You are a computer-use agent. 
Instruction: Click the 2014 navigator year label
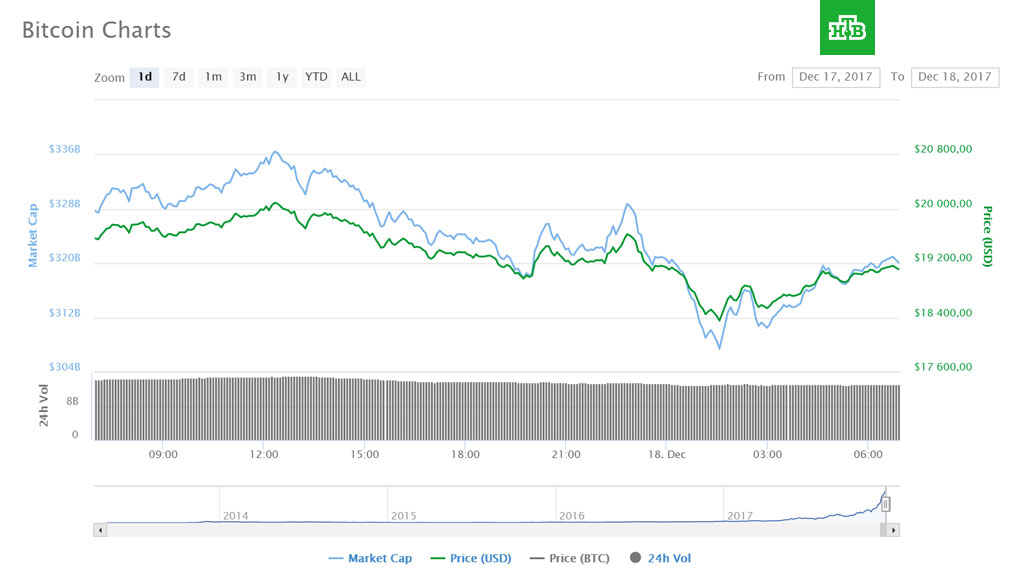coord(236,516)
